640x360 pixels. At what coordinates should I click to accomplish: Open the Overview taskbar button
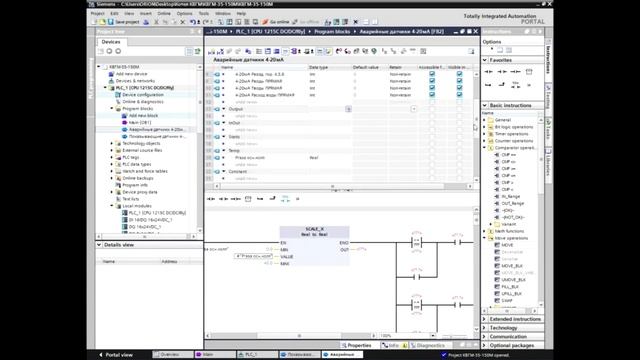(x=173, y=355)
